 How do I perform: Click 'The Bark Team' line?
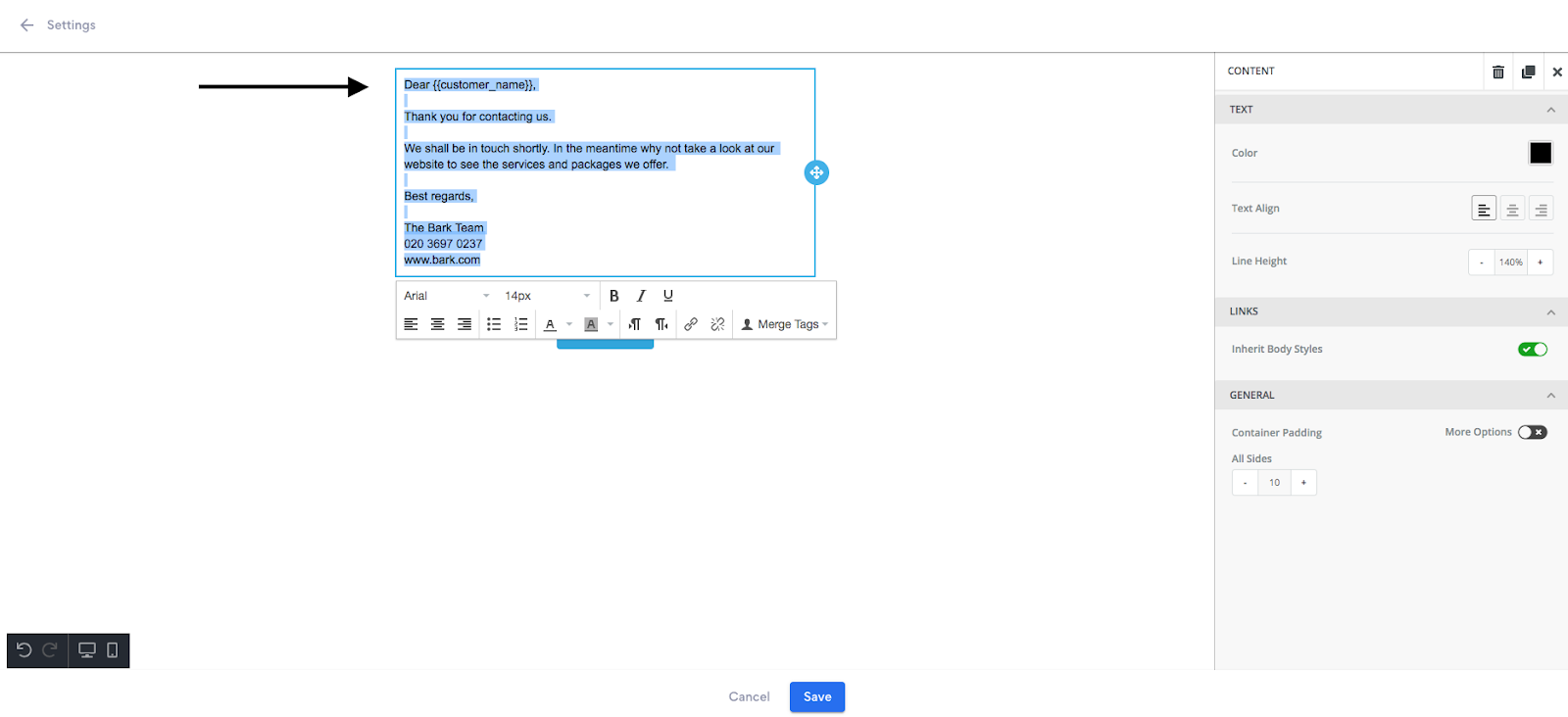click(x=444, y=228)
